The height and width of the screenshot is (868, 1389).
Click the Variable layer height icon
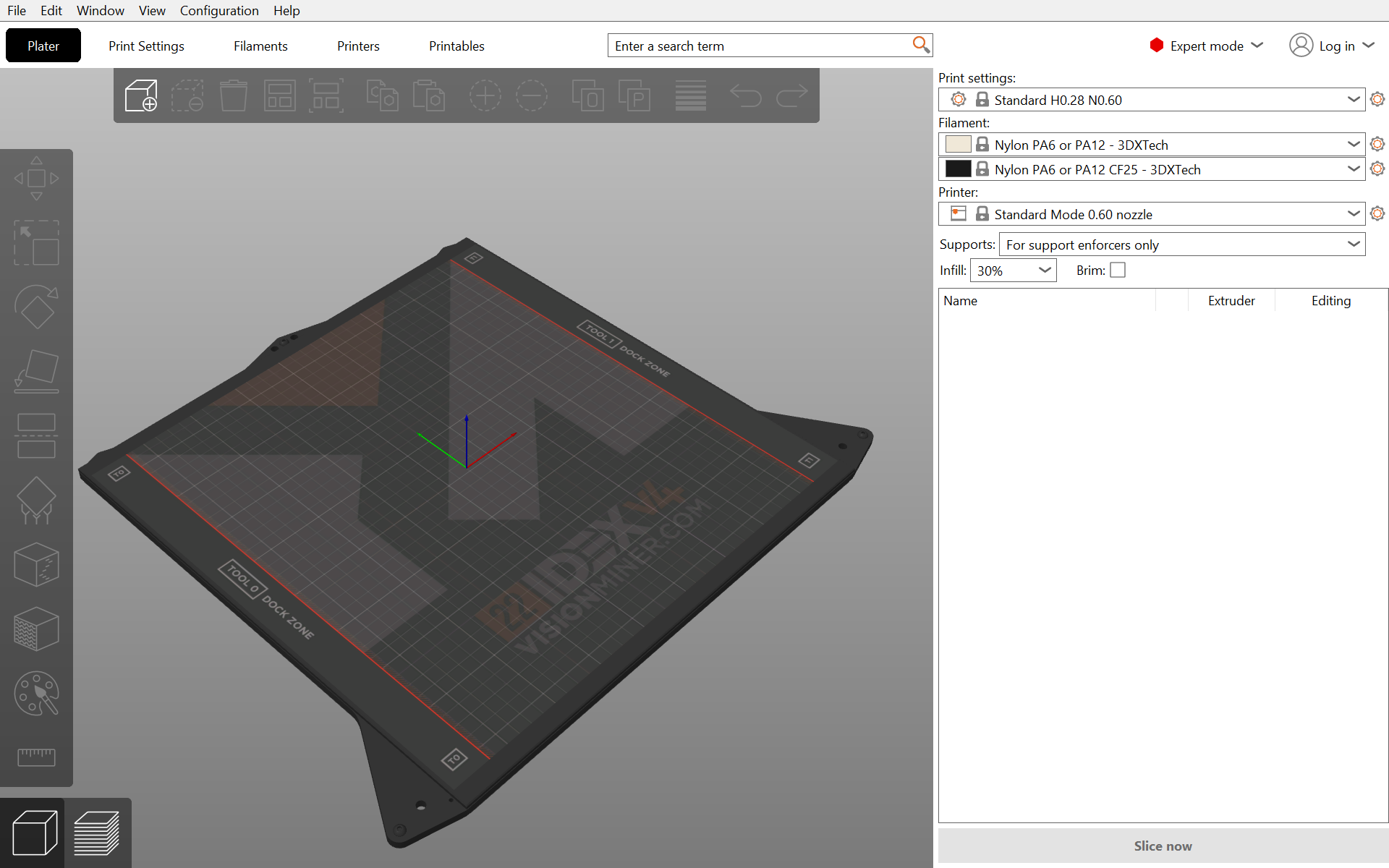click(x=691, y=95)
